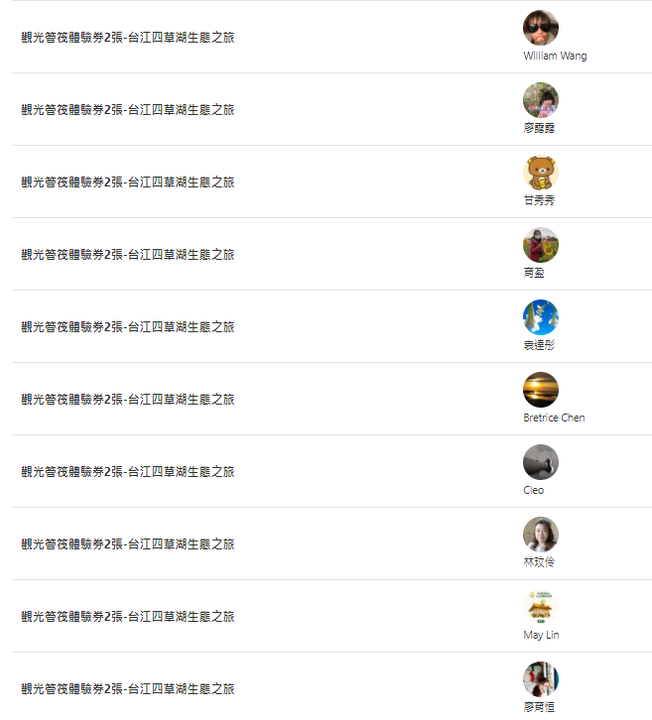
Task: Click the avatar directly below William Wang's row
Action: click(x=540, y=100)
